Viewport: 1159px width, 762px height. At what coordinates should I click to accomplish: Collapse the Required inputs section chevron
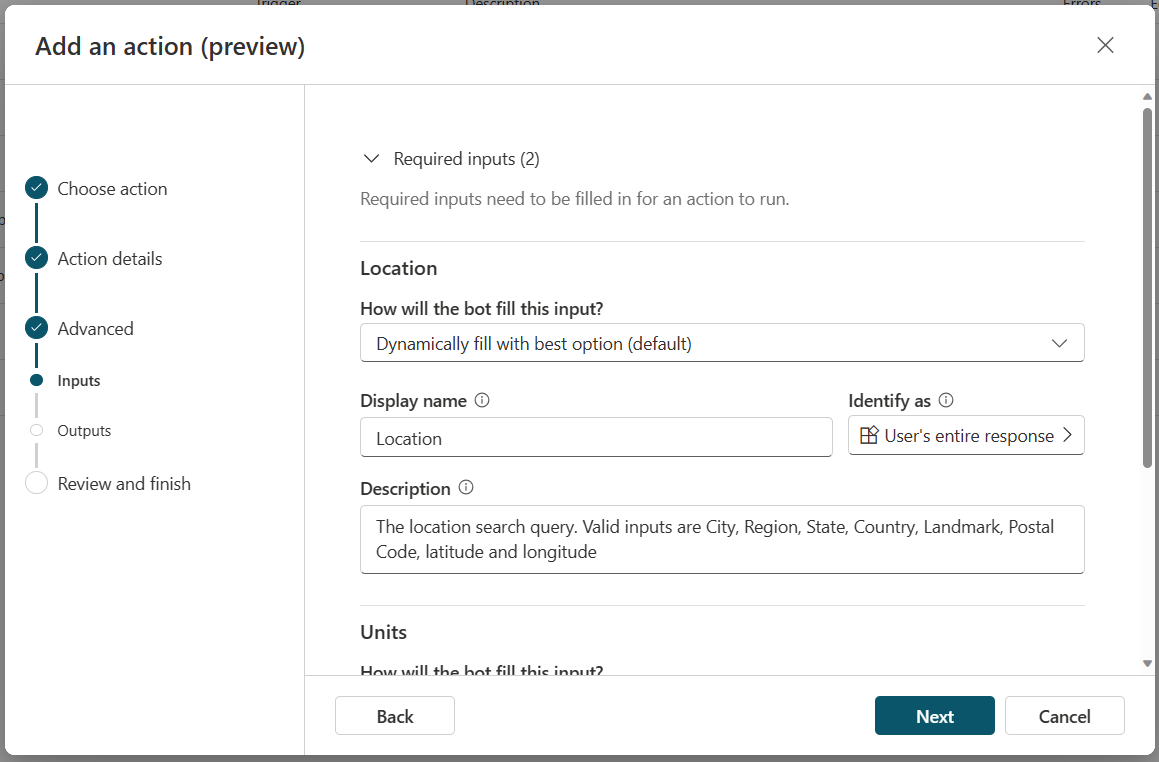(x=371, y=159)
